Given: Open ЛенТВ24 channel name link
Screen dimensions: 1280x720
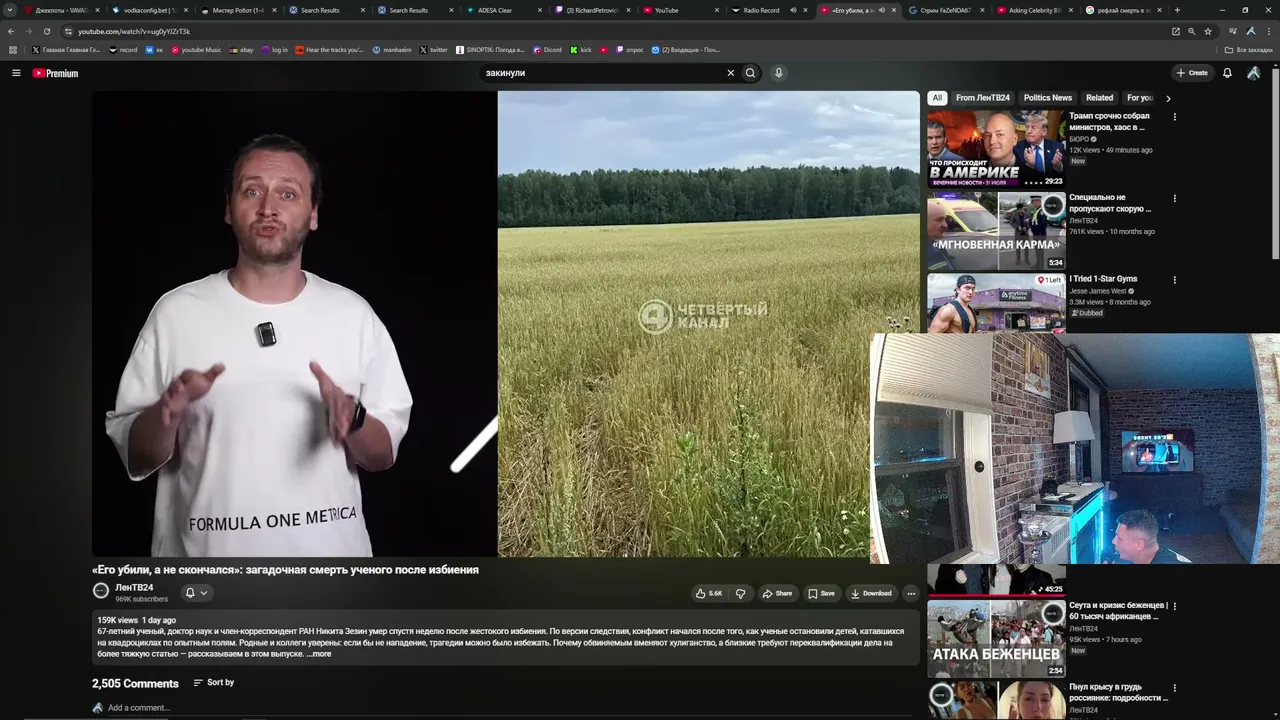Looking at the screenshot, I should pos(134,587).
